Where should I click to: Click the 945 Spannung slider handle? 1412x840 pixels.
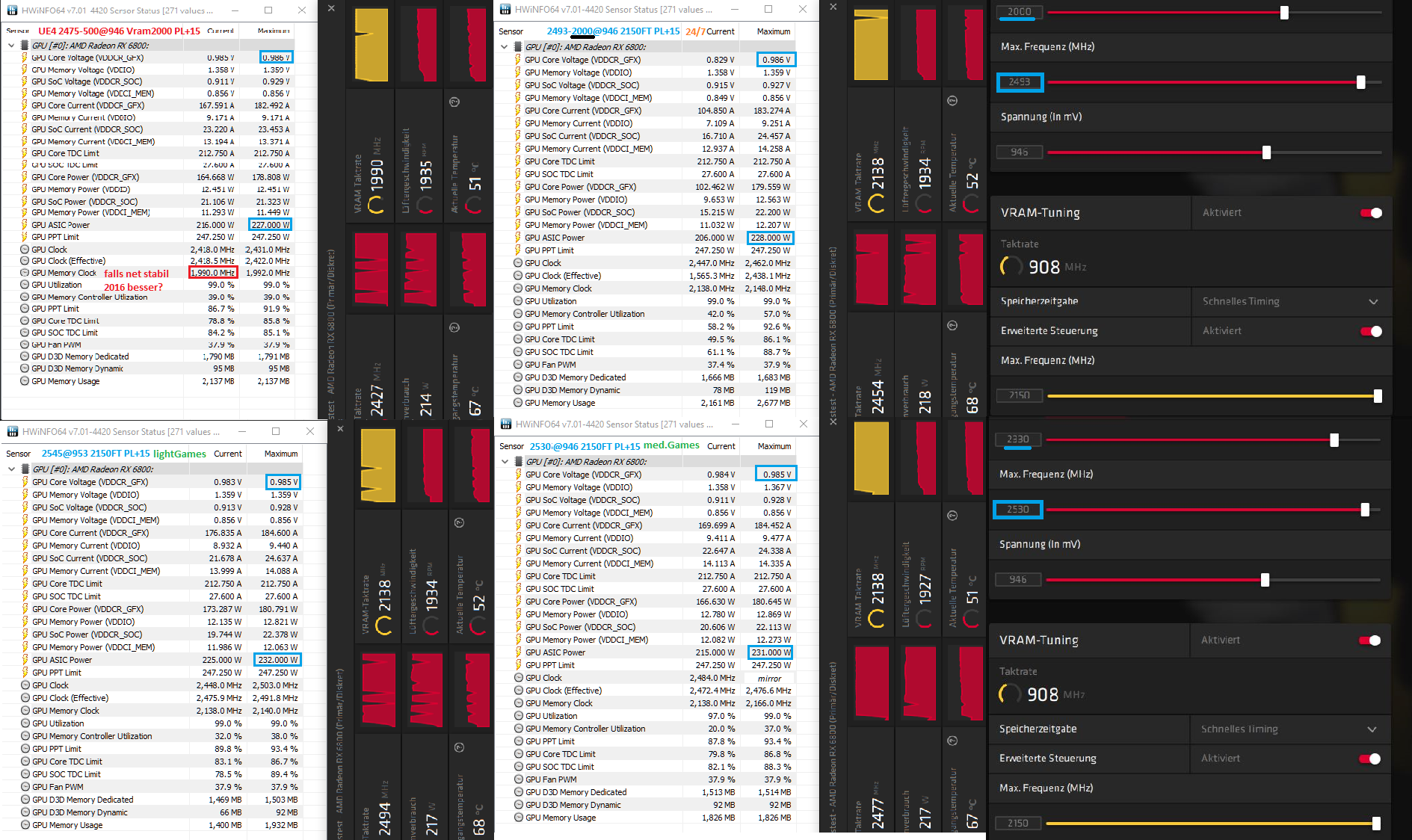1266,152
